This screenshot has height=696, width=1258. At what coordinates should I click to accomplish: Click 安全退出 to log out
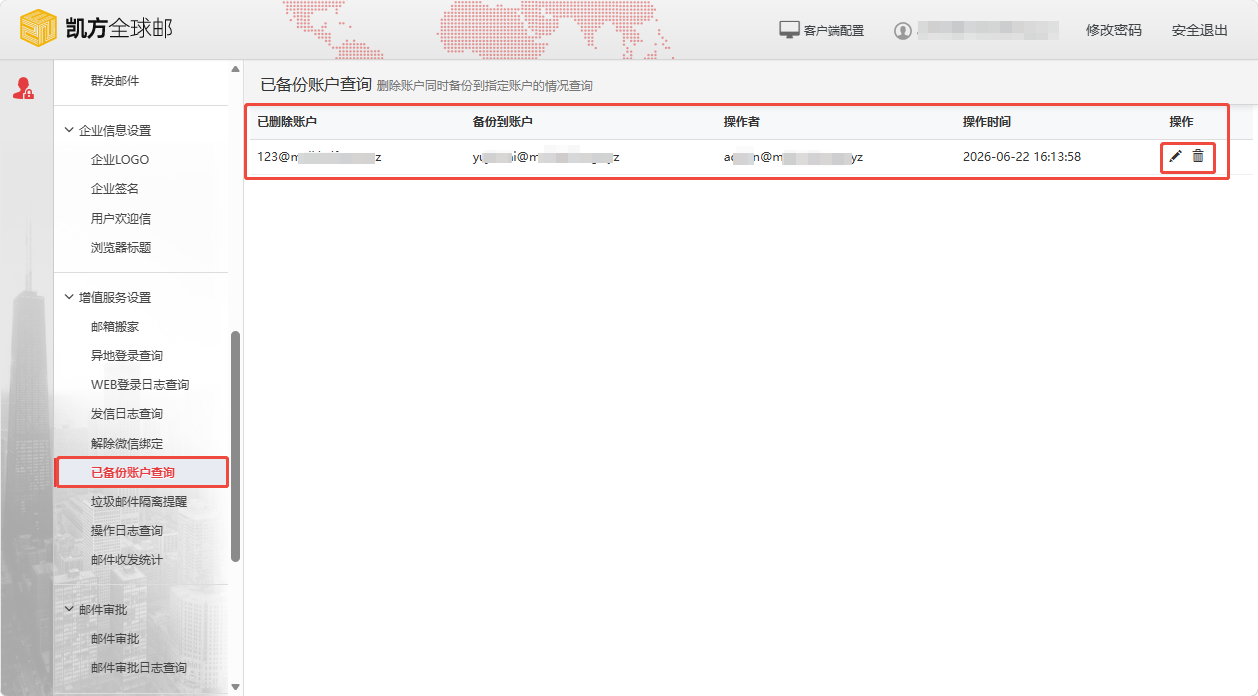[1200, 30]
